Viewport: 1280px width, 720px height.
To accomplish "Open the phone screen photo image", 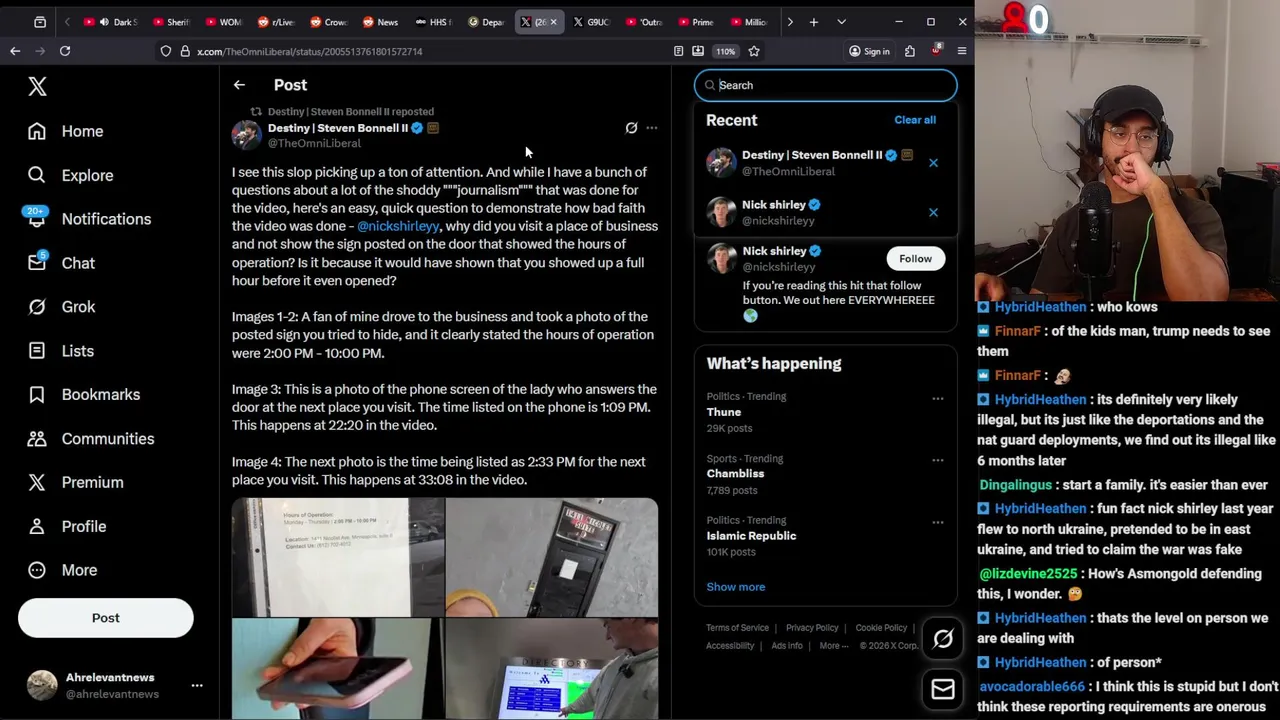I will (x=338, y=668).
